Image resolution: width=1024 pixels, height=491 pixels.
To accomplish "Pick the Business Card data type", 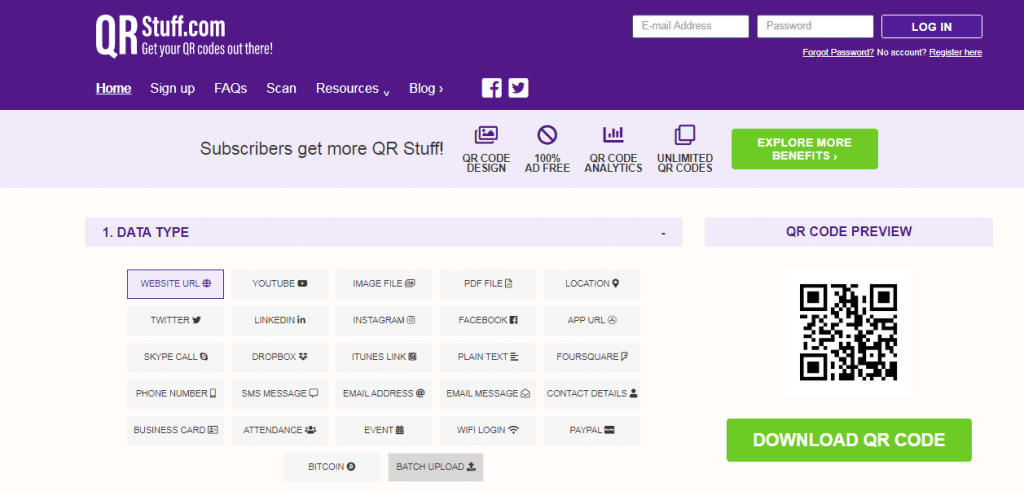I will [x=176, y=430].
